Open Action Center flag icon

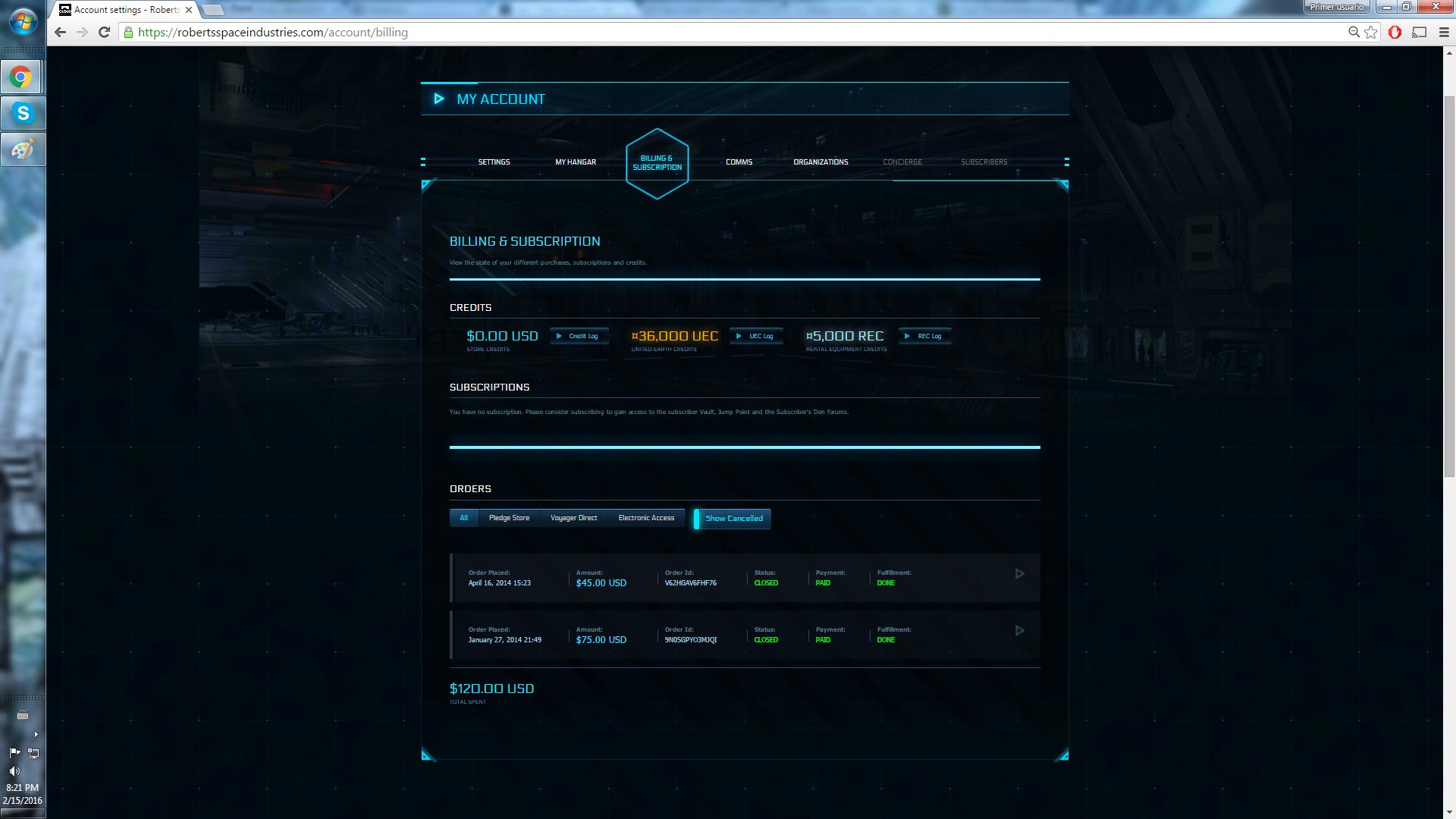pyautogui.click(x=14, y=753)
